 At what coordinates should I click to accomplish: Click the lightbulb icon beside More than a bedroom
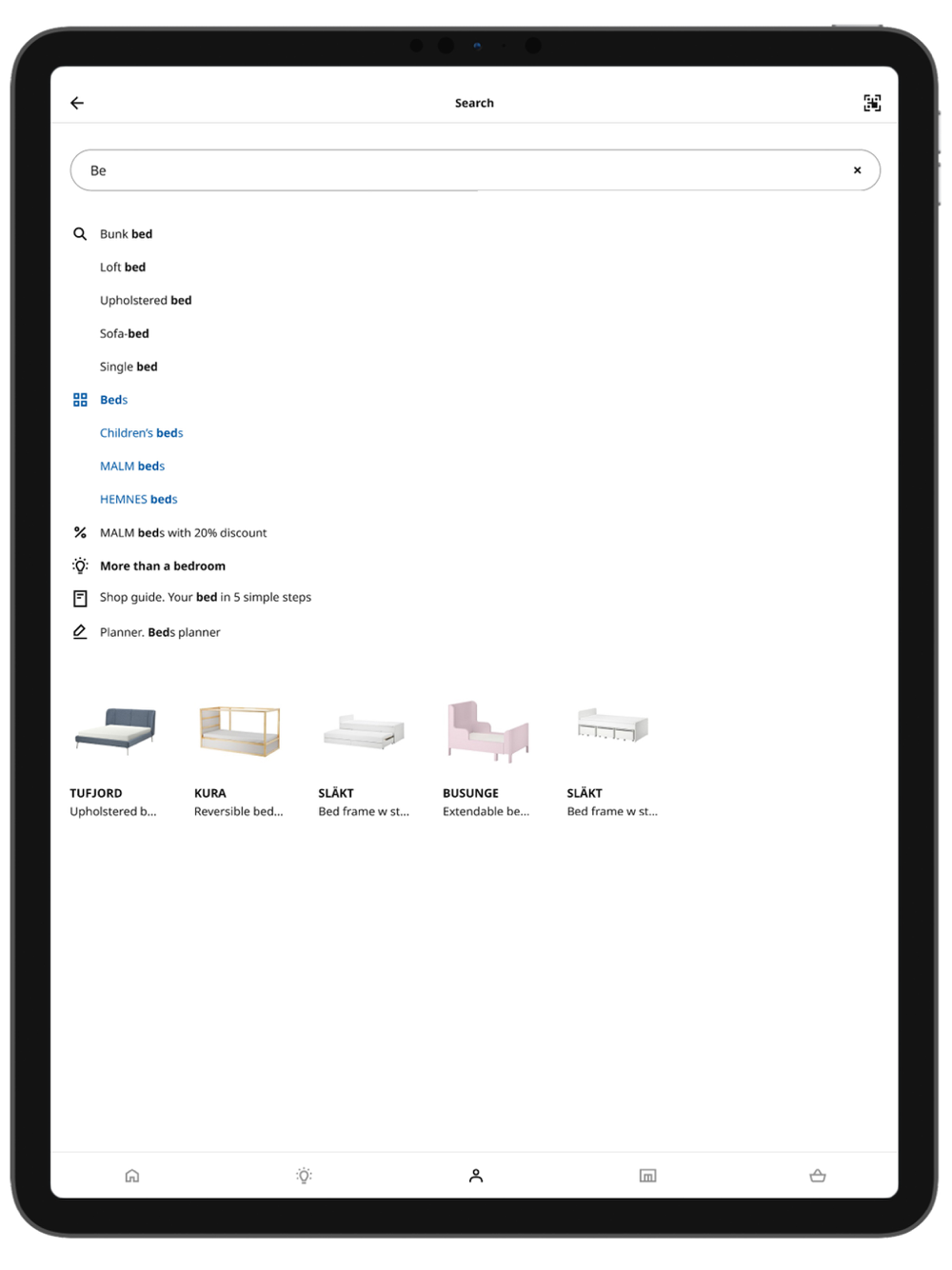[x=80, y=566]
